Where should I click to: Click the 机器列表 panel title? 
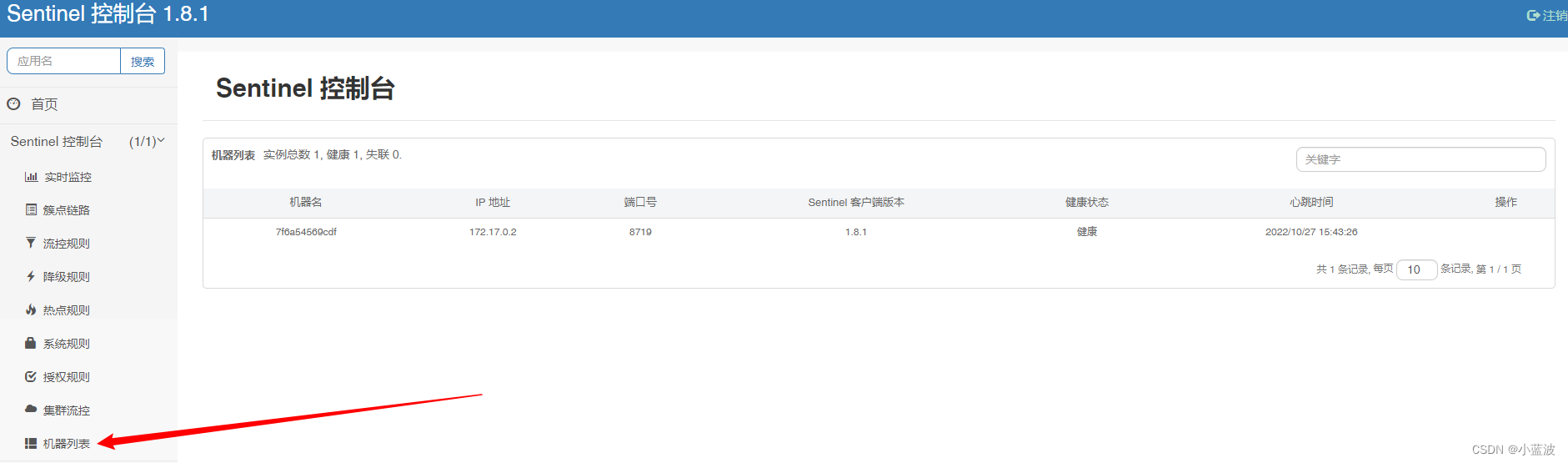pos(233,155)
